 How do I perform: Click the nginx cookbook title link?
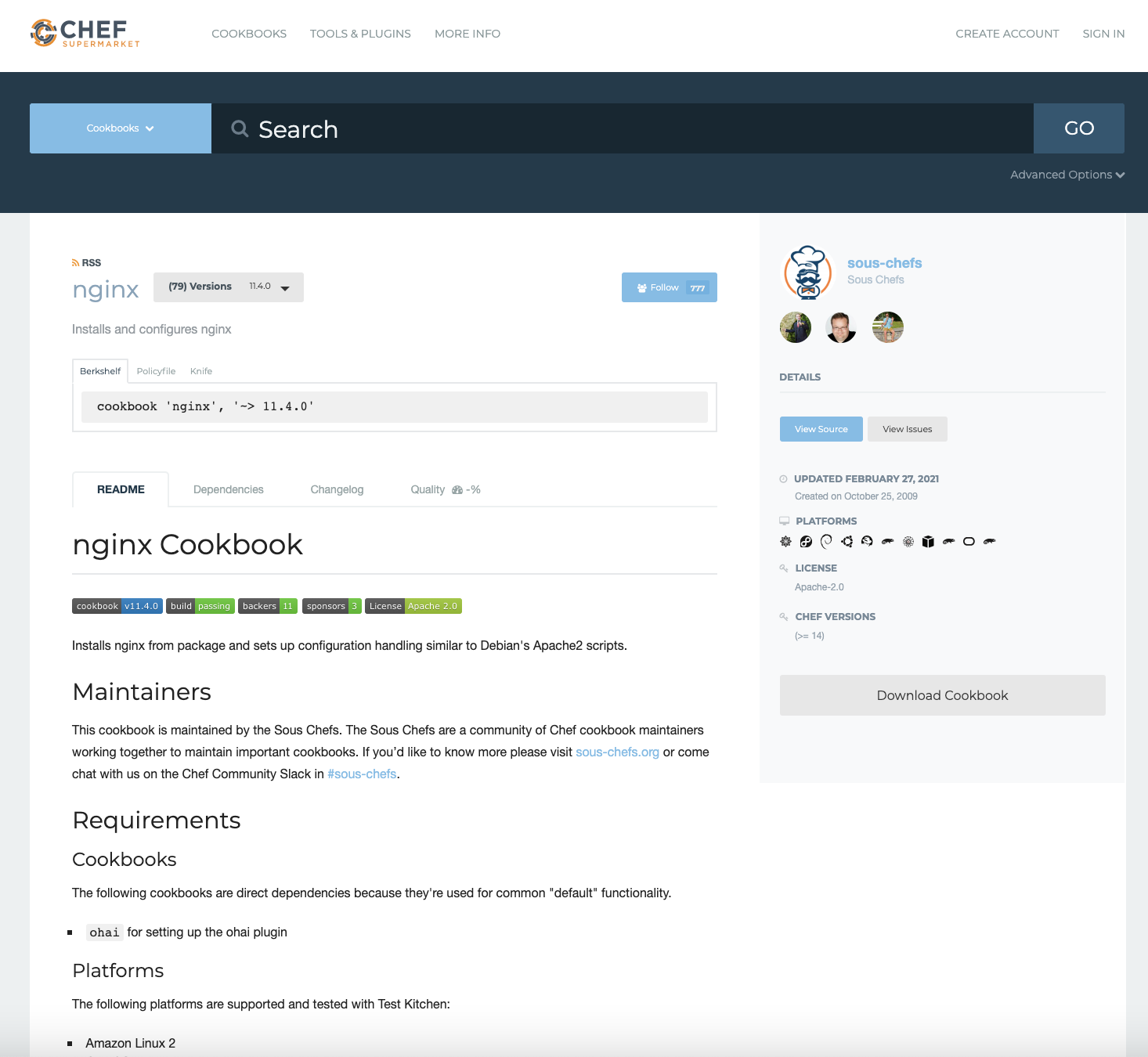(106, 290)
